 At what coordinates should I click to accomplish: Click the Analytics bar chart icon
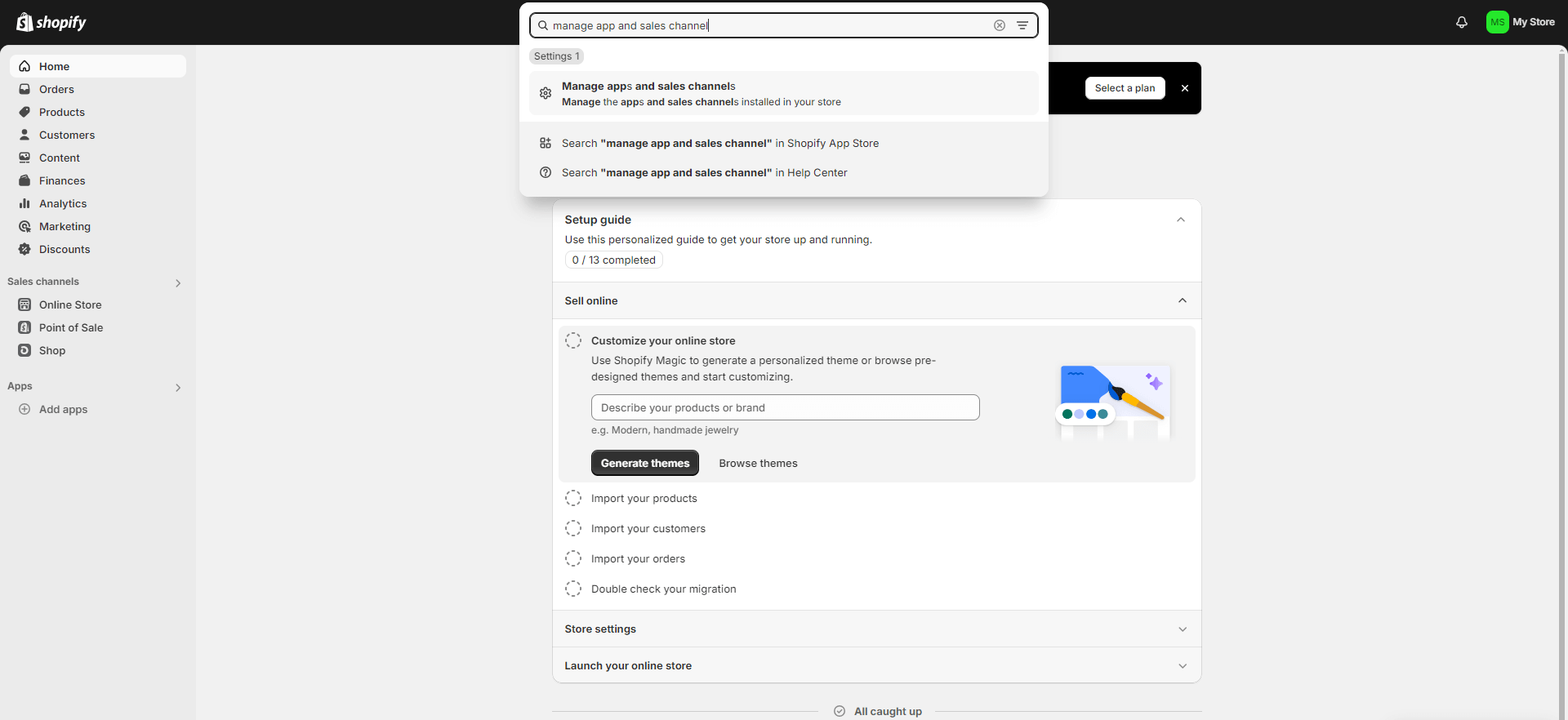tap(24, 203)
